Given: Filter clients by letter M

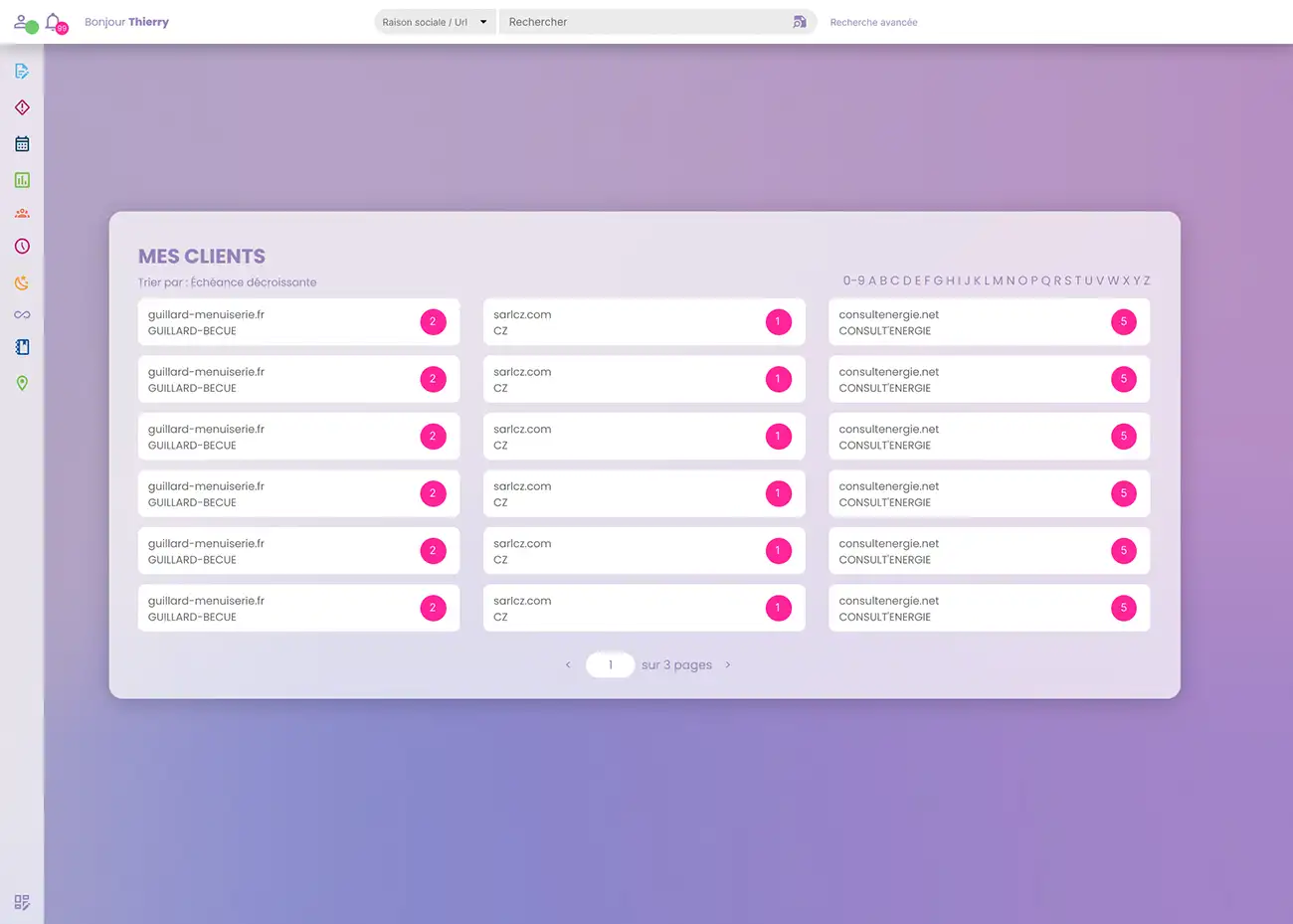Looking at the screenshot, I should pyautogui.click(x=998, y=280).
